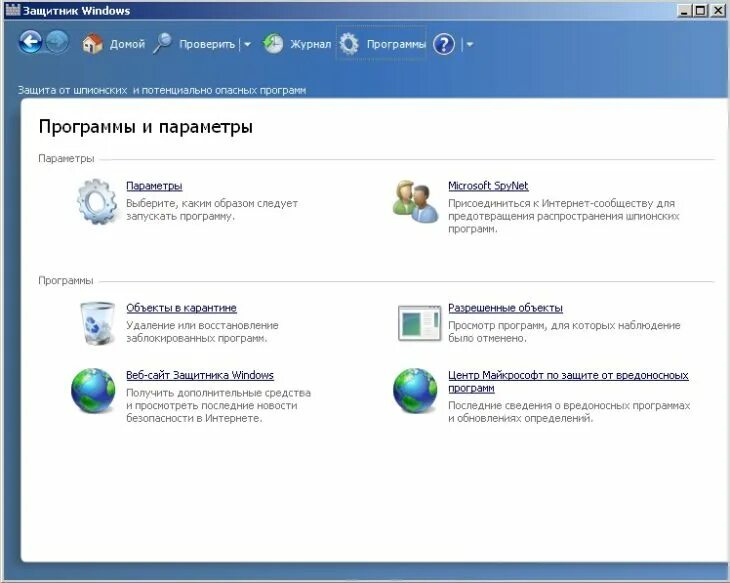Screen dimensions: 730x583
Task: Click text 'Получить дополнительные средства'
Action: click(x=218, y=393)
